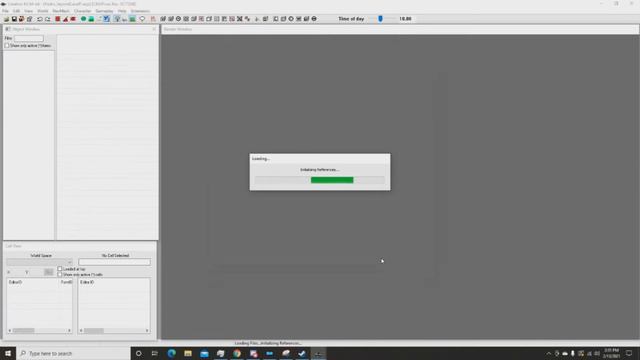This screenshot has width=640, height=360.
Task: Open the notification center icon
Action: click(x=629, y=353)
